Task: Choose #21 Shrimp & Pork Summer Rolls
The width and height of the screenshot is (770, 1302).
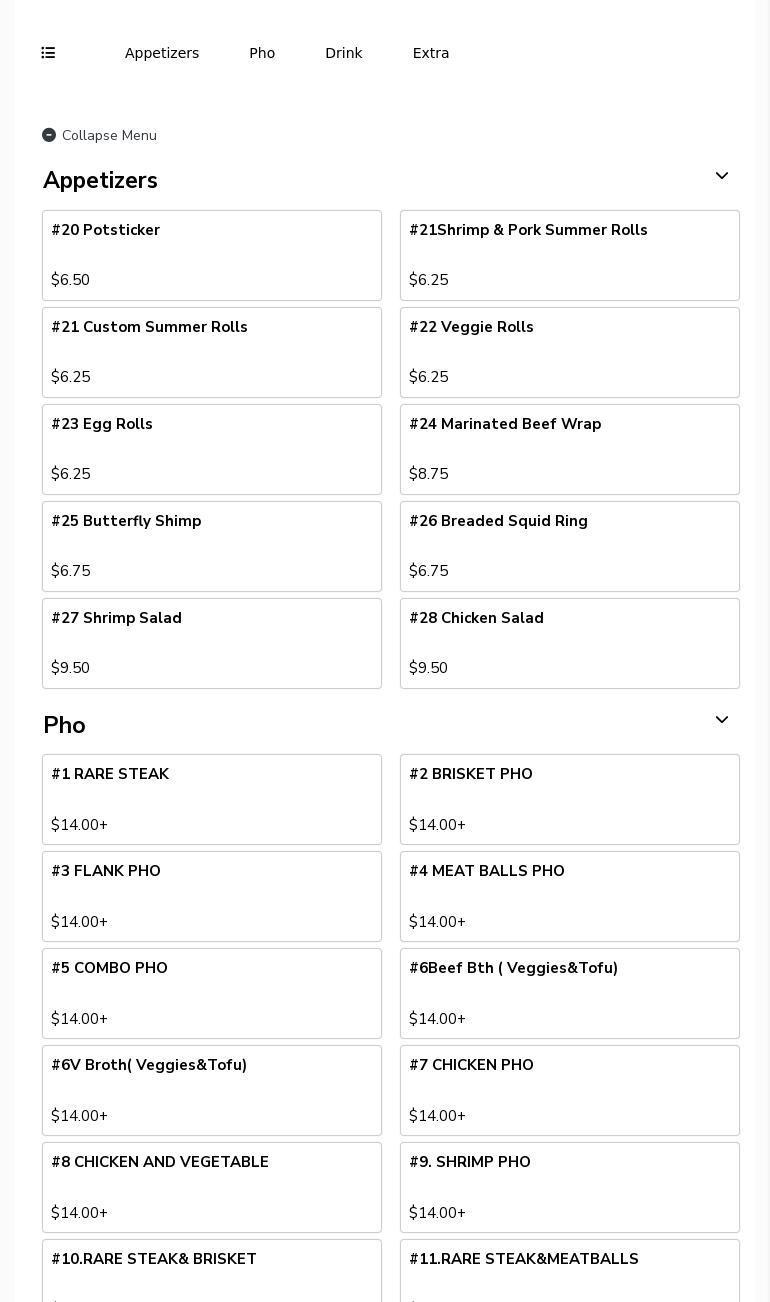Action: click(x=570, y=255)
